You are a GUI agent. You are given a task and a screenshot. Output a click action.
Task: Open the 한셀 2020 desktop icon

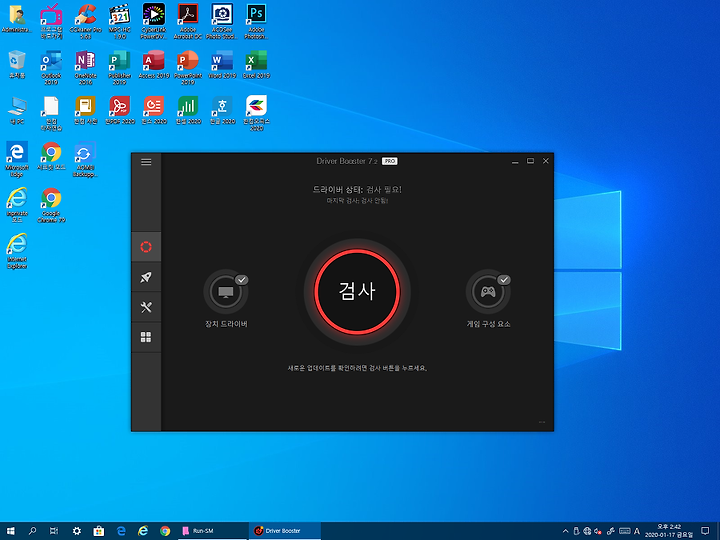[x=188, y=111]
